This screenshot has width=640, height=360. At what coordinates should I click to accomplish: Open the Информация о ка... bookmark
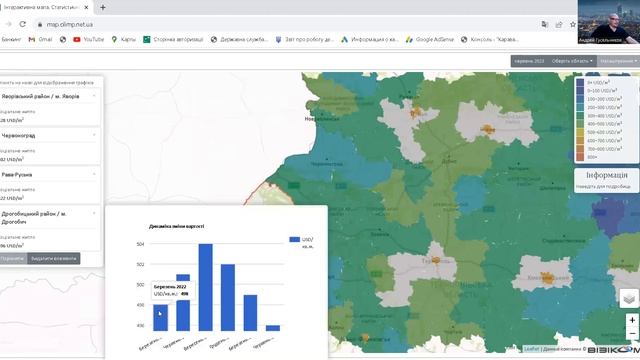(x=369, y=40)
